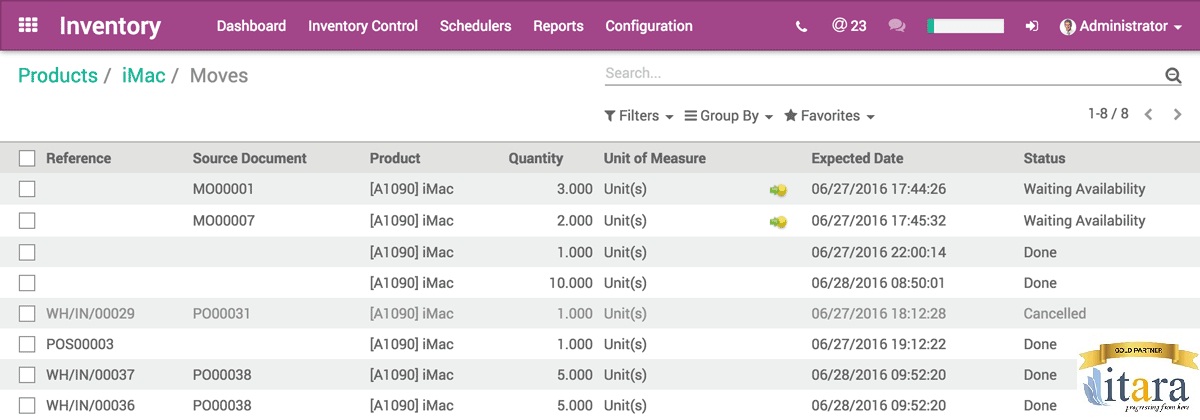Screen dimensions: 1200x420
Task: Click the WH/IN/00036 reference cell
Action: tap(90, 406)
